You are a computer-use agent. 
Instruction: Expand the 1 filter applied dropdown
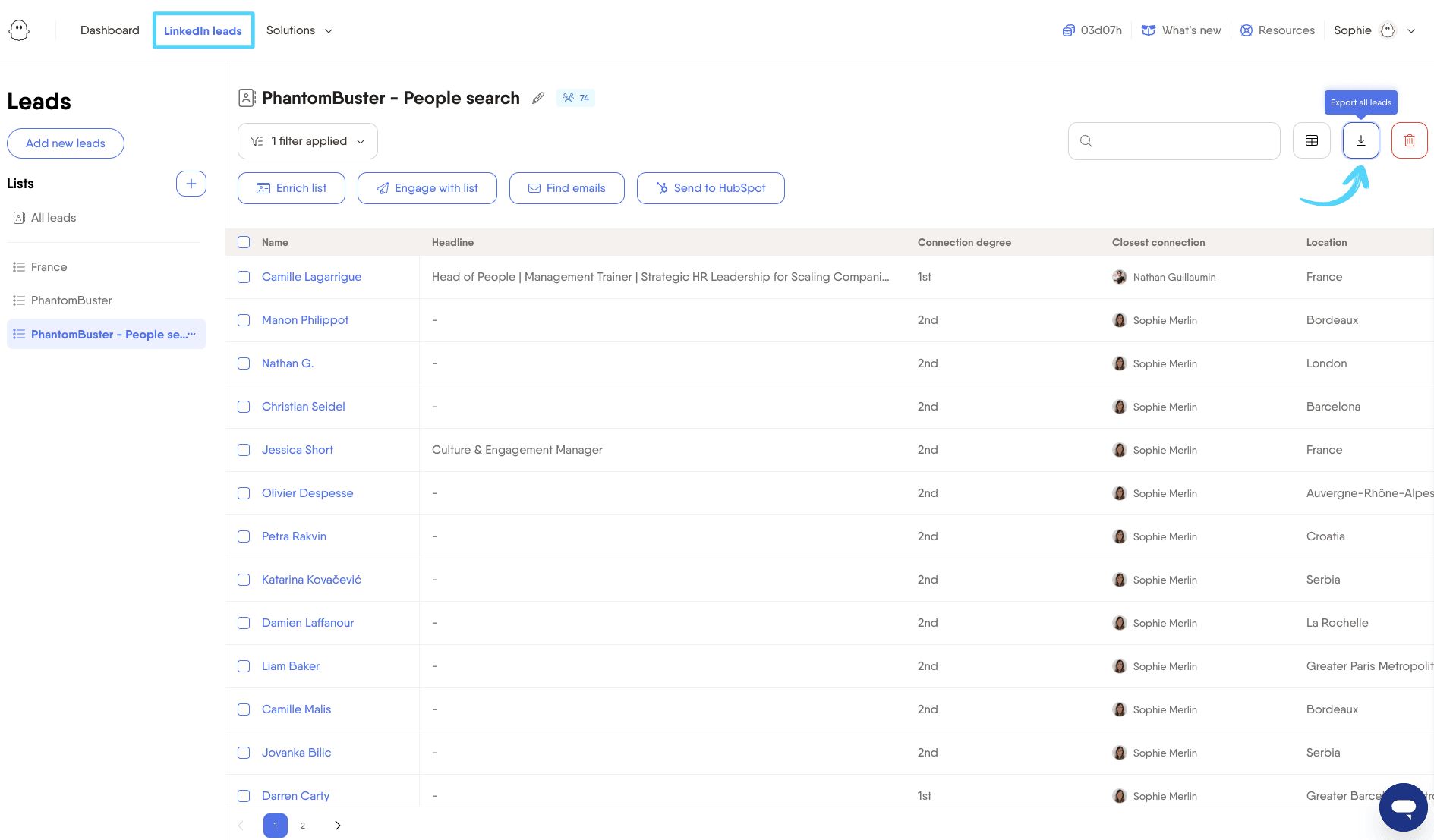(x=307, y=141)
